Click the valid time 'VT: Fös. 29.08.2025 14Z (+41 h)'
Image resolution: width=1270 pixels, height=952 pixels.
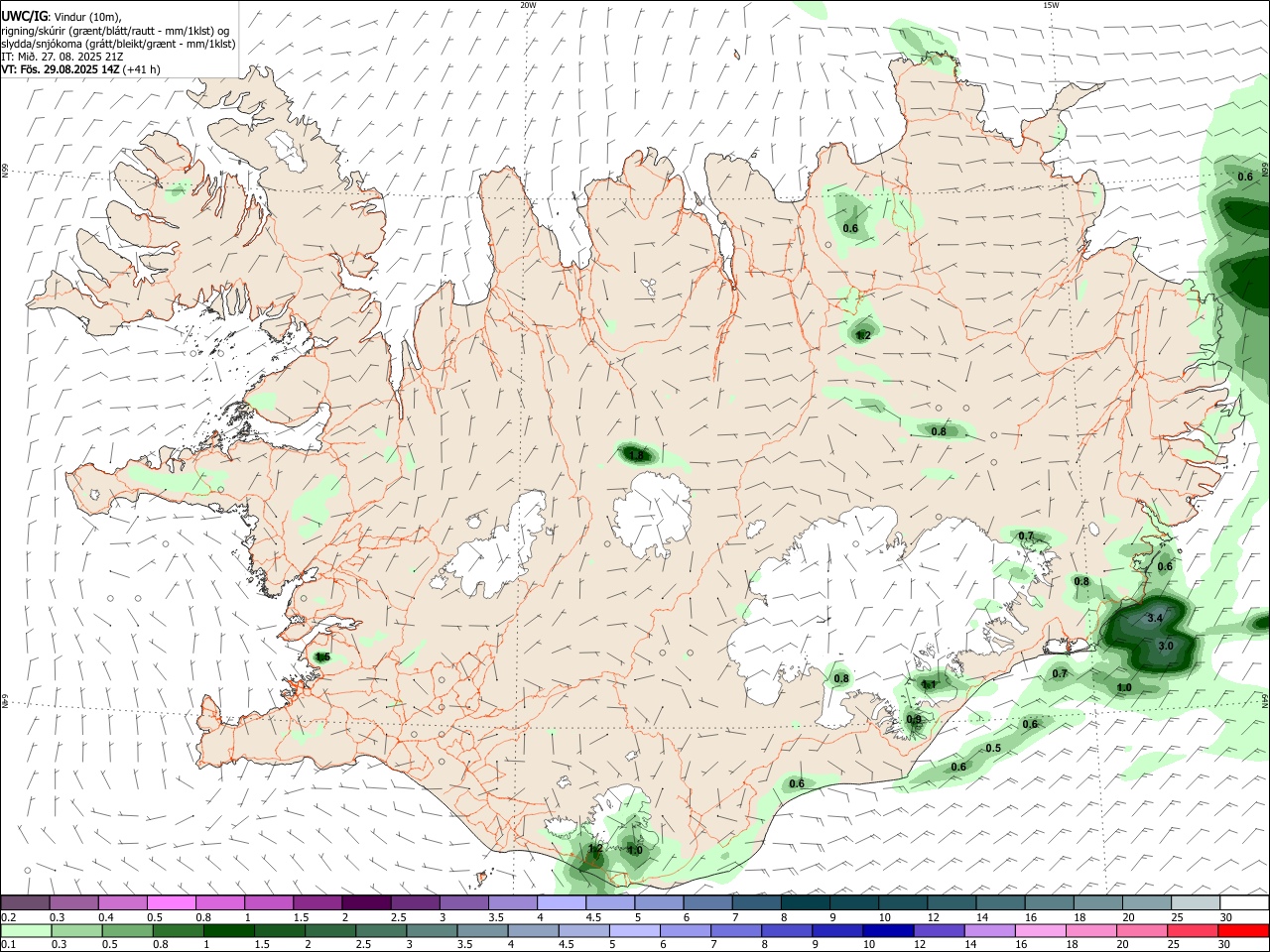pyautogui.click(x=80, y=69)
